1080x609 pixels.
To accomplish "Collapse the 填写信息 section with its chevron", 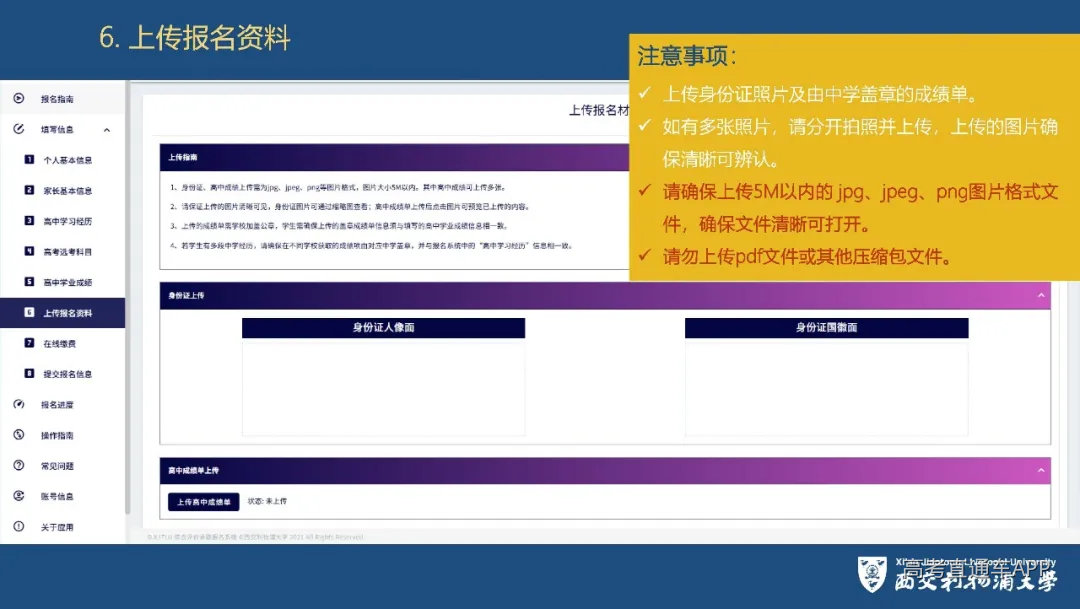I will (x=105, y=130).
